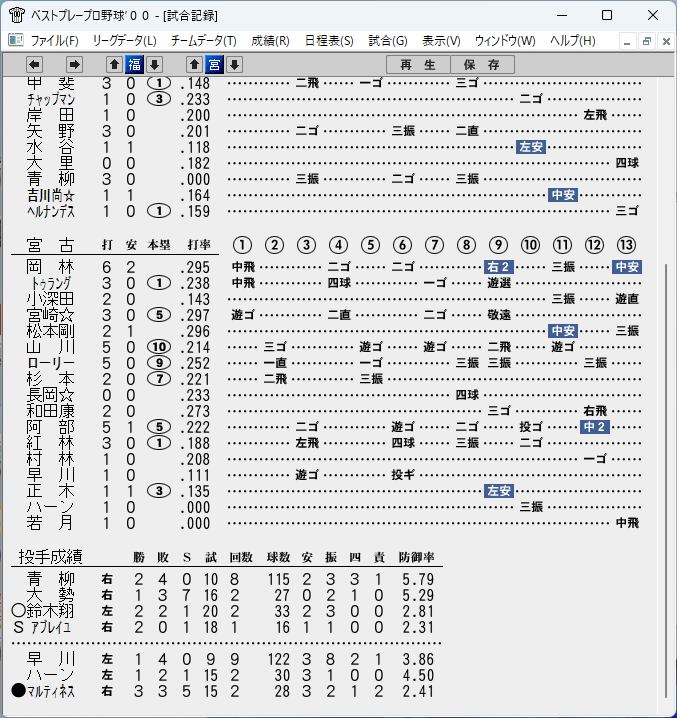The width and height of the screenshot is (677, 718).
Task: Click the 投手成績 section header
Action: pyautogui.click(x=50, y=557)
